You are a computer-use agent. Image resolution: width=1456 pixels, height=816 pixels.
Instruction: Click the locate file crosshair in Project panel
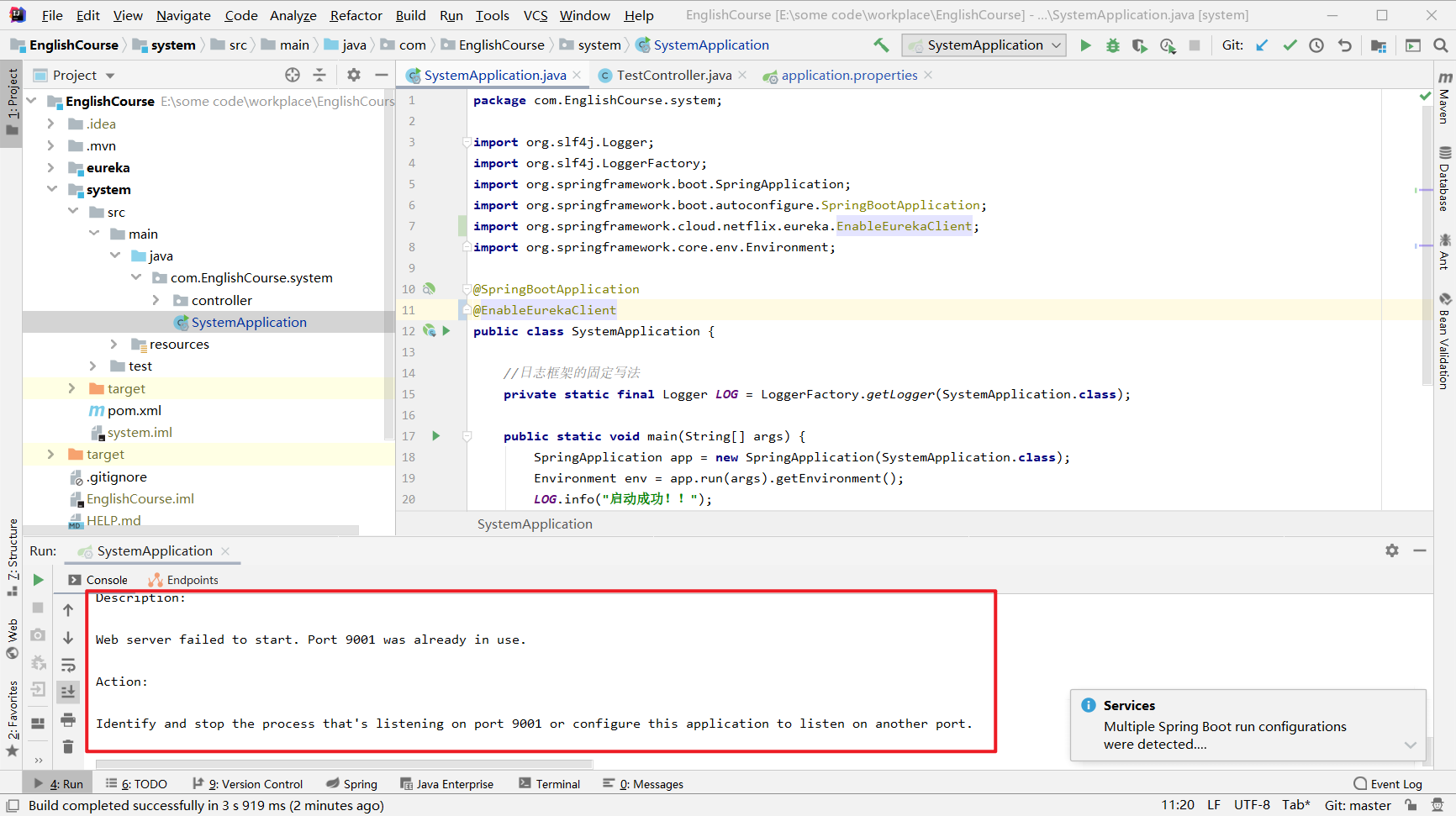293,75
